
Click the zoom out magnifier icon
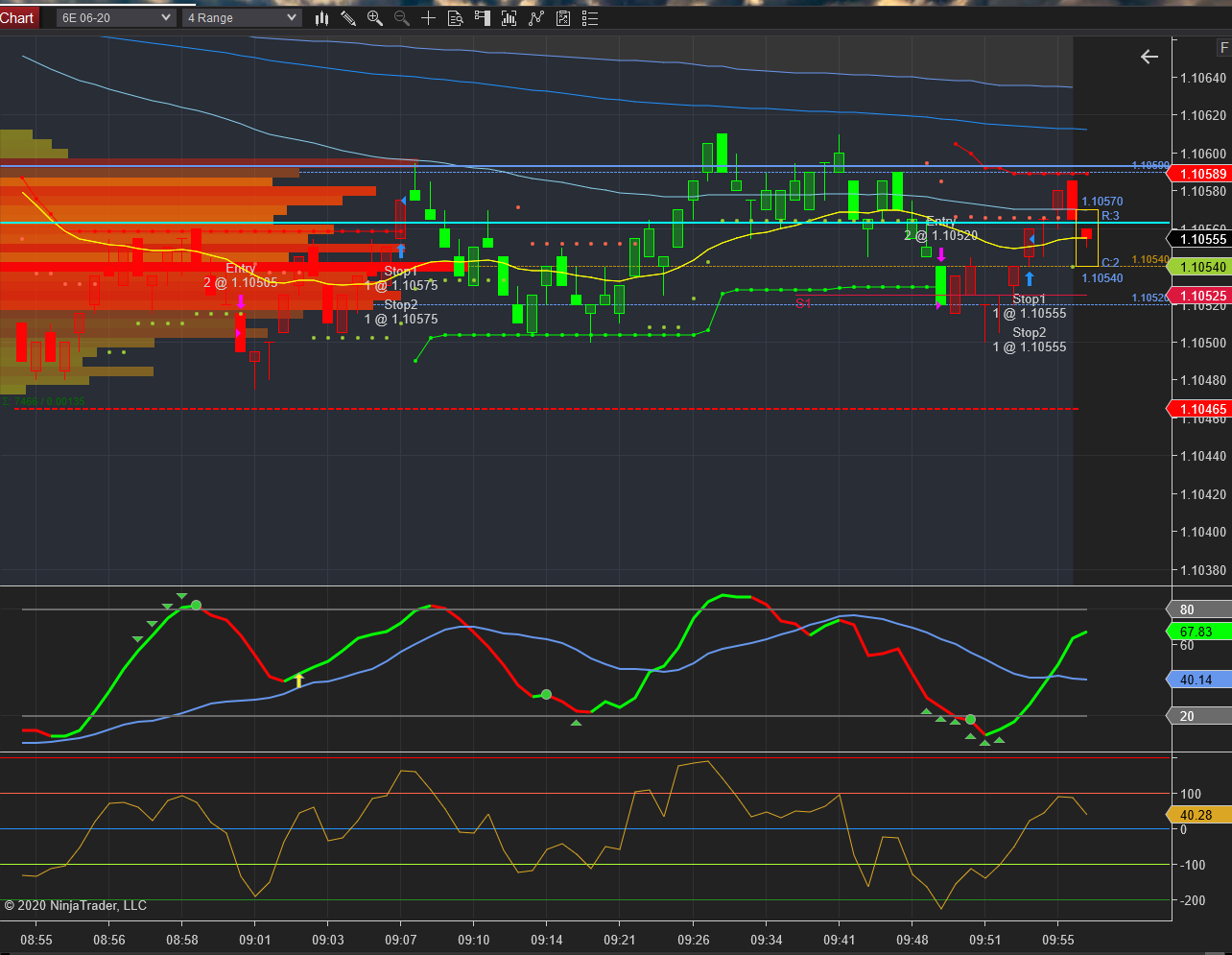point(402,18)
